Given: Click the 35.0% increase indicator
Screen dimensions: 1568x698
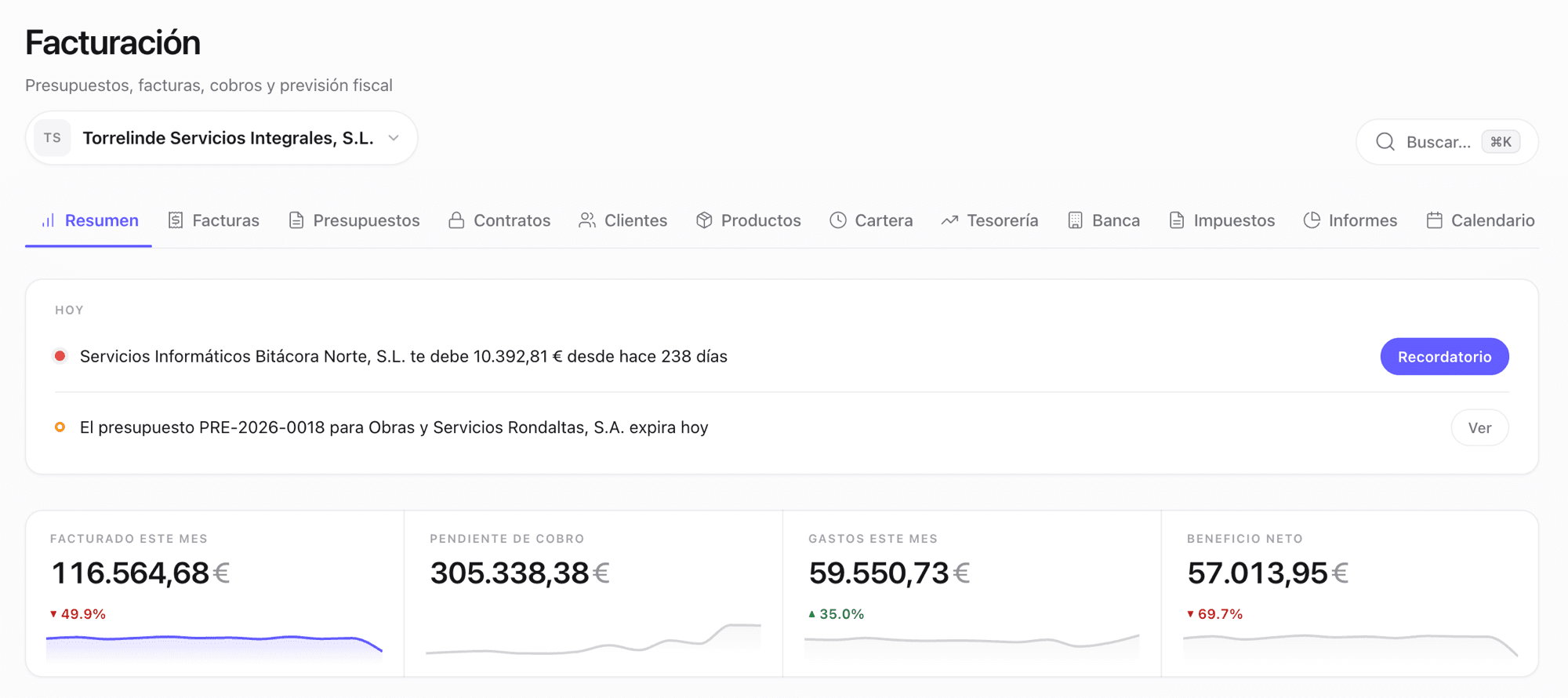Looking at the screenshot, I should tap(836, 614).
